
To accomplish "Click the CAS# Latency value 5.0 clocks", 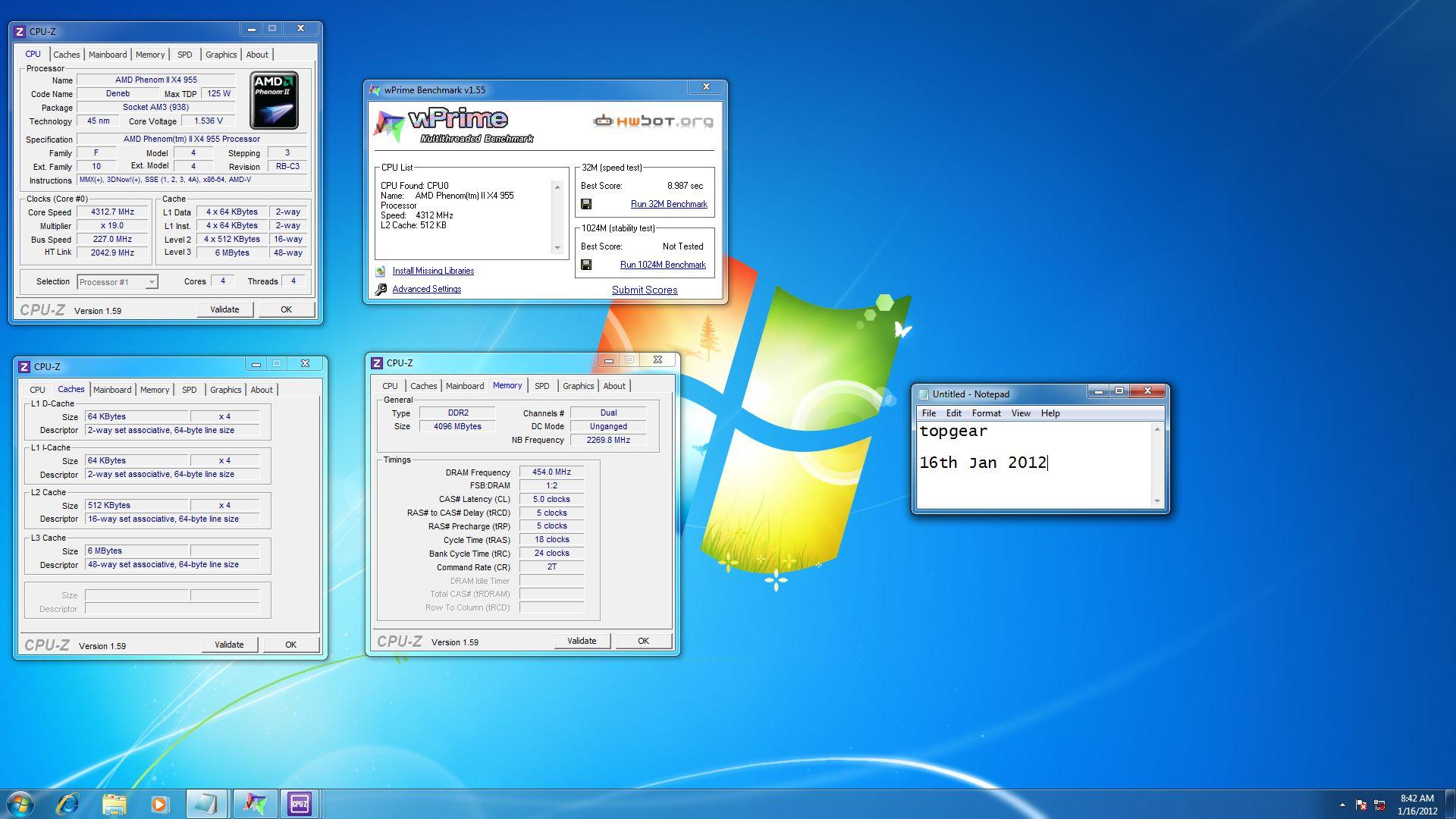I will click(x=551, y=499).
